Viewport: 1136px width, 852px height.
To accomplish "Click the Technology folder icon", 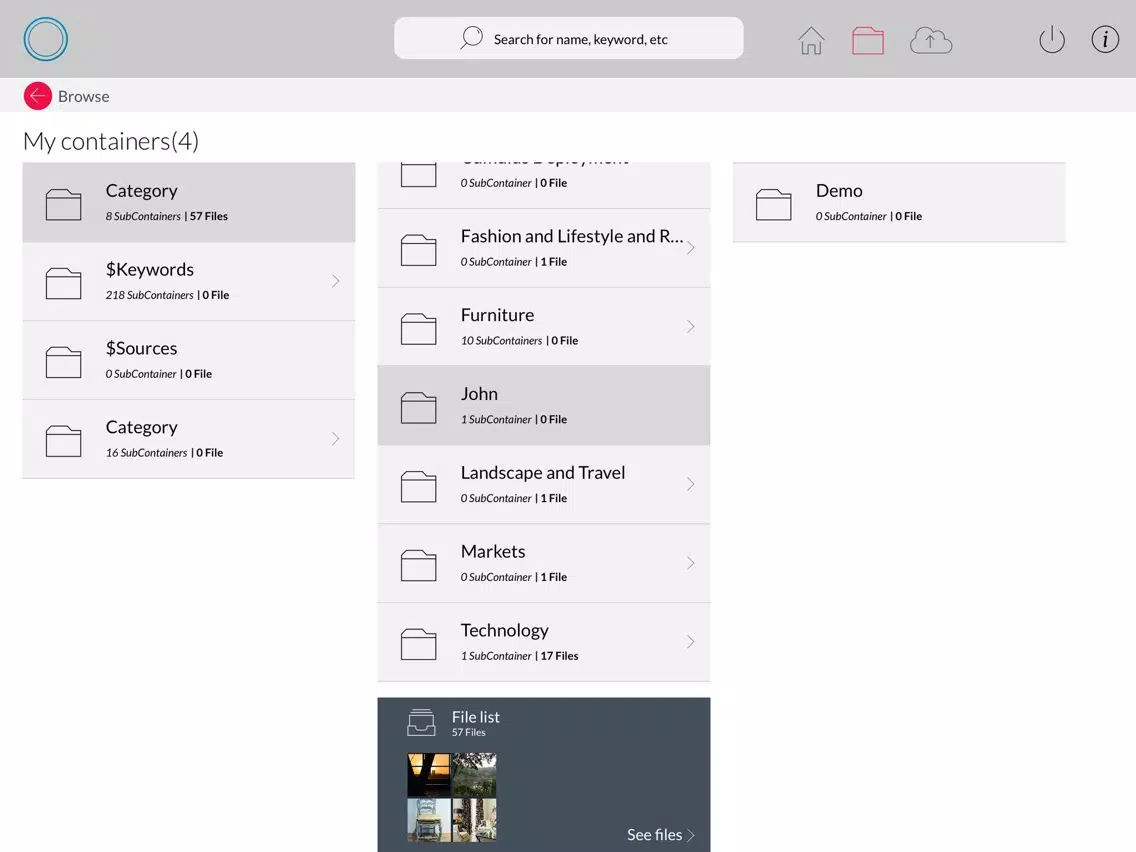I will tap(419, 644).
